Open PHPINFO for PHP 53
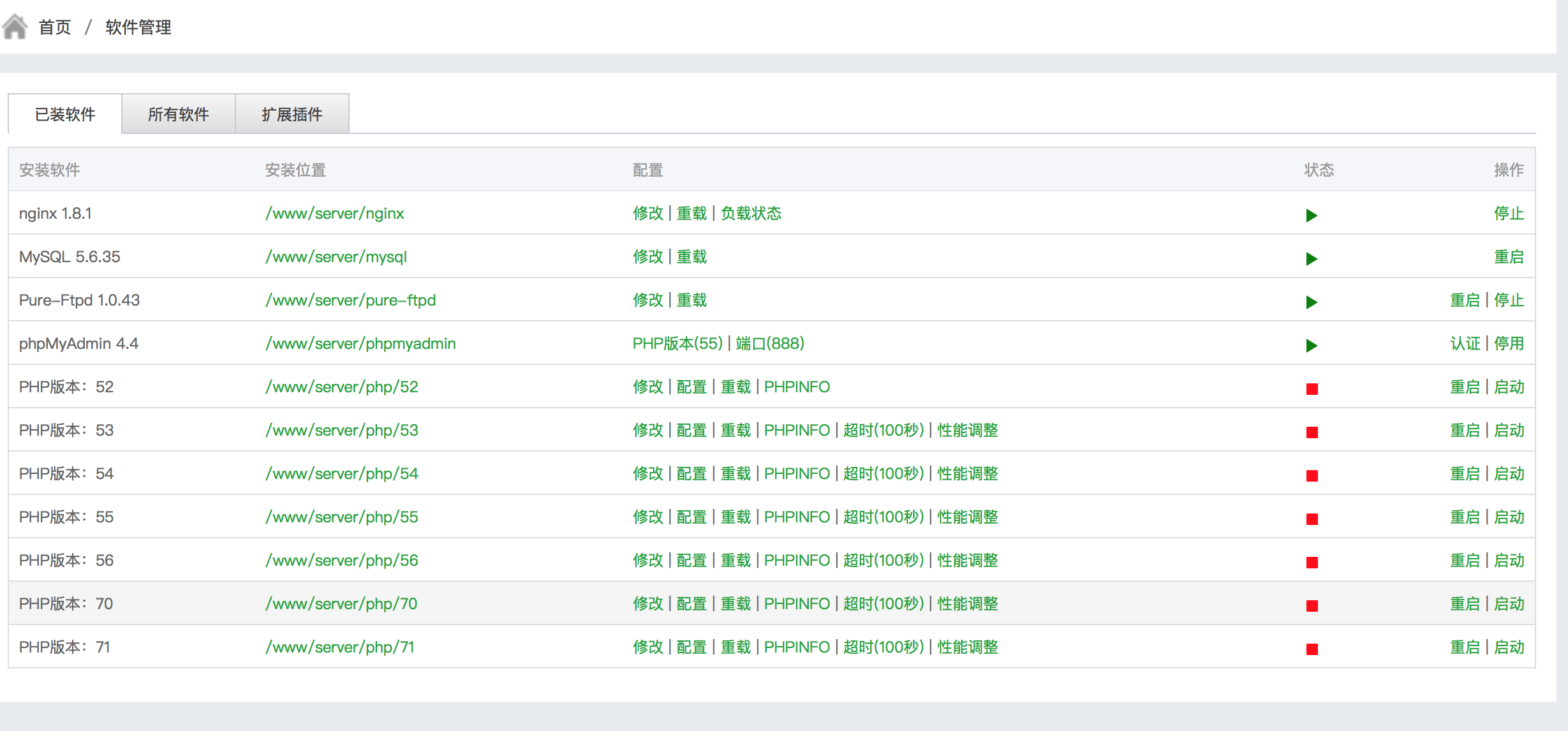 (797, 431)
